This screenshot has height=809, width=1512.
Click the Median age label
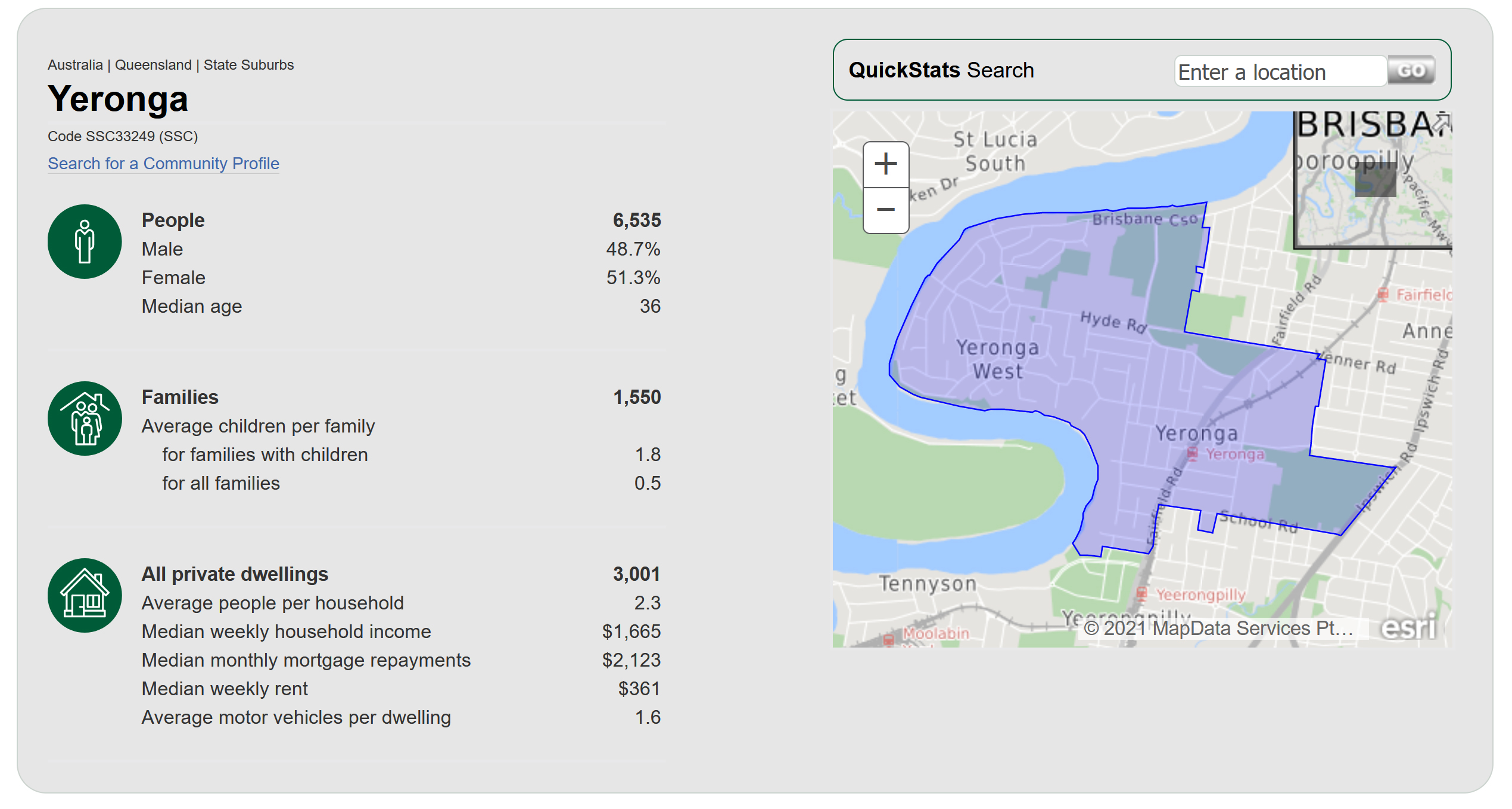[x=192, y=306]
